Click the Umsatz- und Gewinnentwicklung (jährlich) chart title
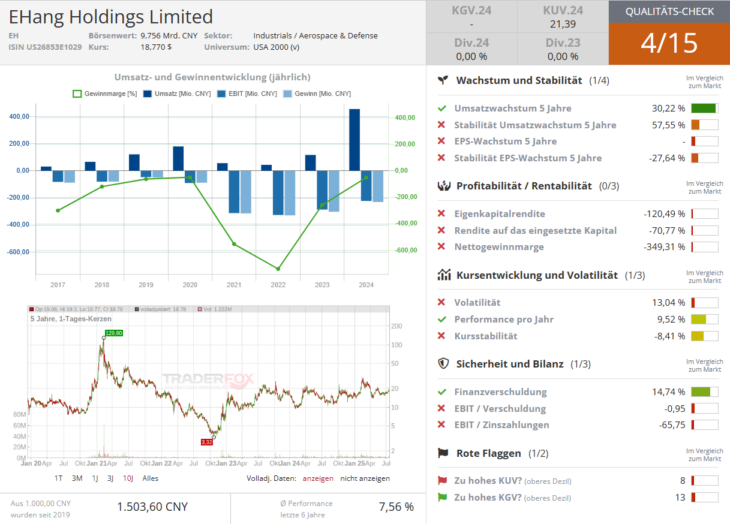Viewport: 730px width, 524px height. (212, 77)
